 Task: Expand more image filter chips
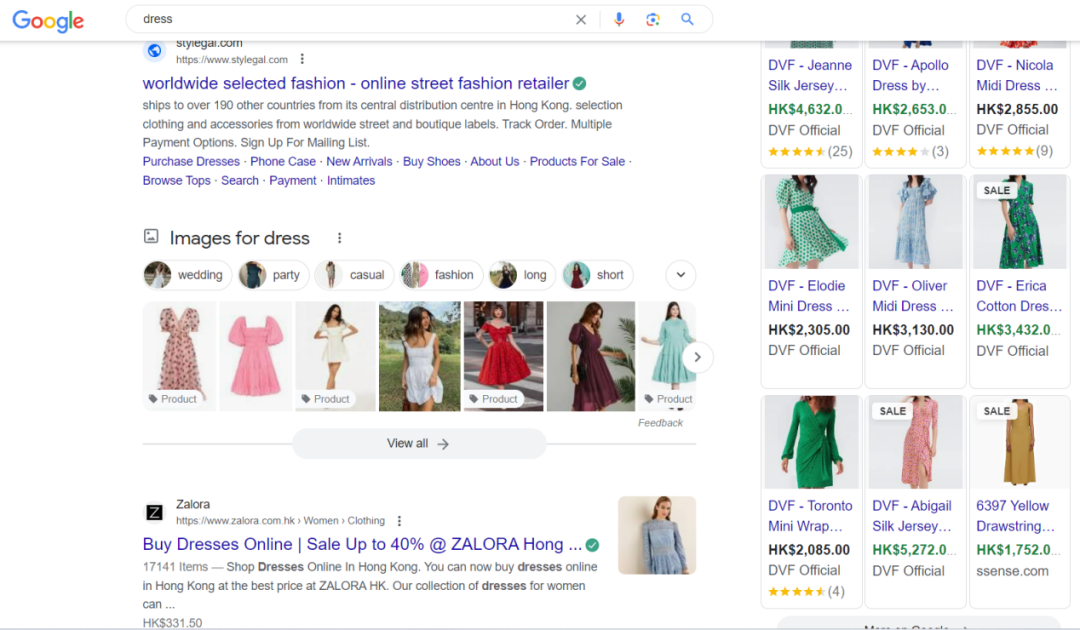tap(680, 275)
